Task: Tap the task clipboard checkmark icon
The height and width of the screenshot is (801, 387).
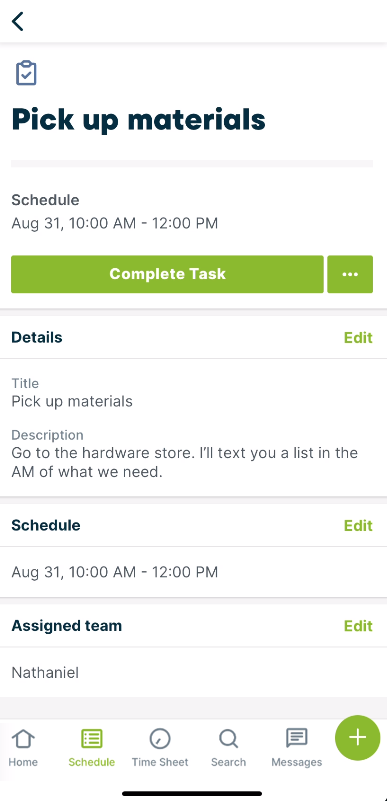Action: pos(26,73)
